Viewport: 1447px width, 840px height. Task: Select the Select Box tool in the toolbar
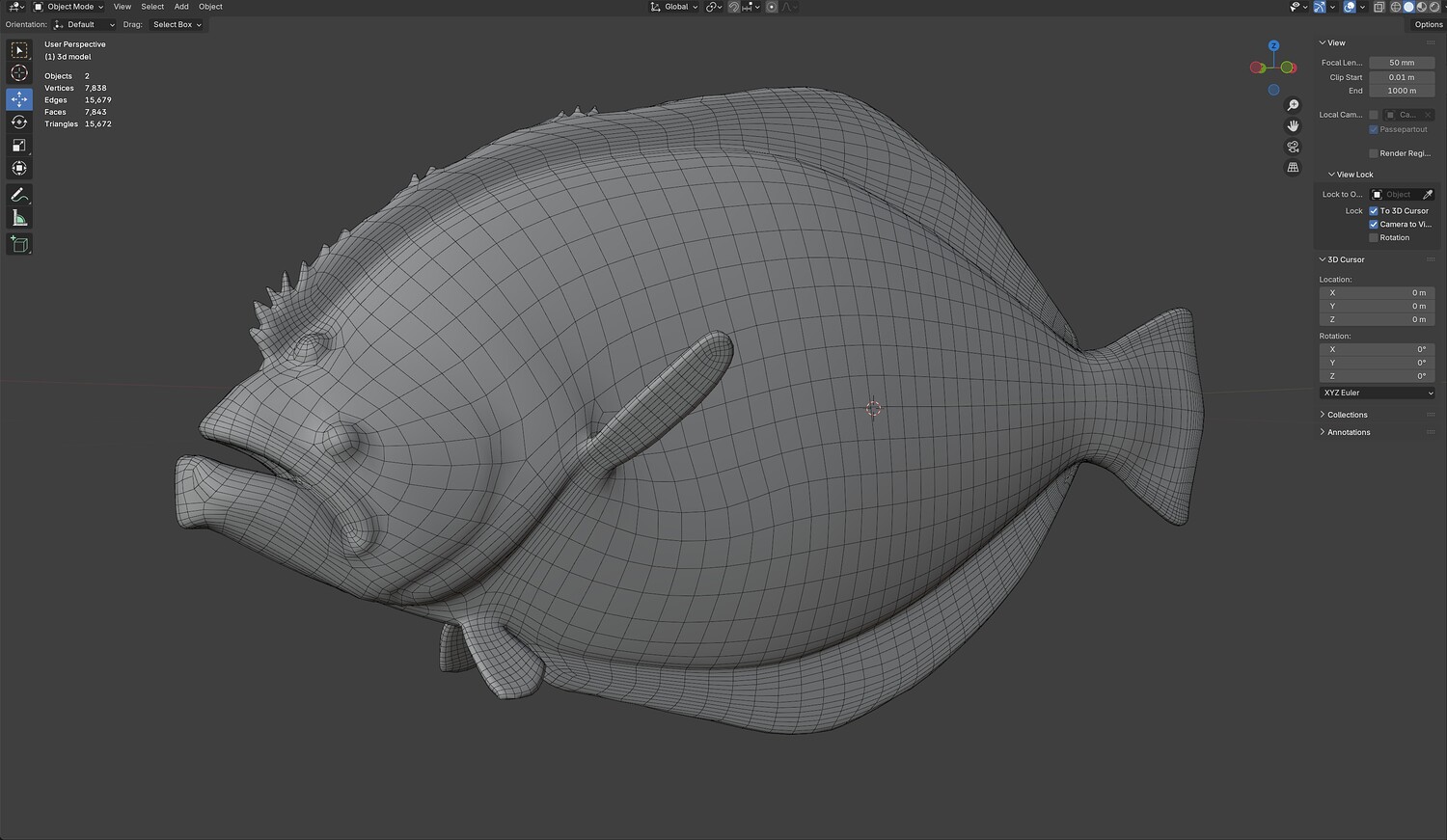click(x=19, y=50)
